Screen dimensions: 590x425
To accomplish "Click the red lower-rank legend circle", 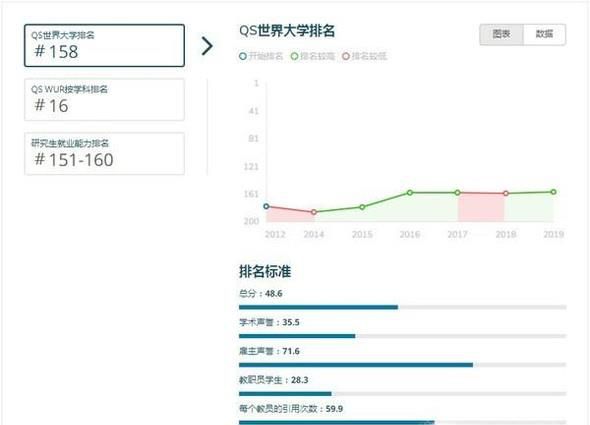I will (346, 56).
